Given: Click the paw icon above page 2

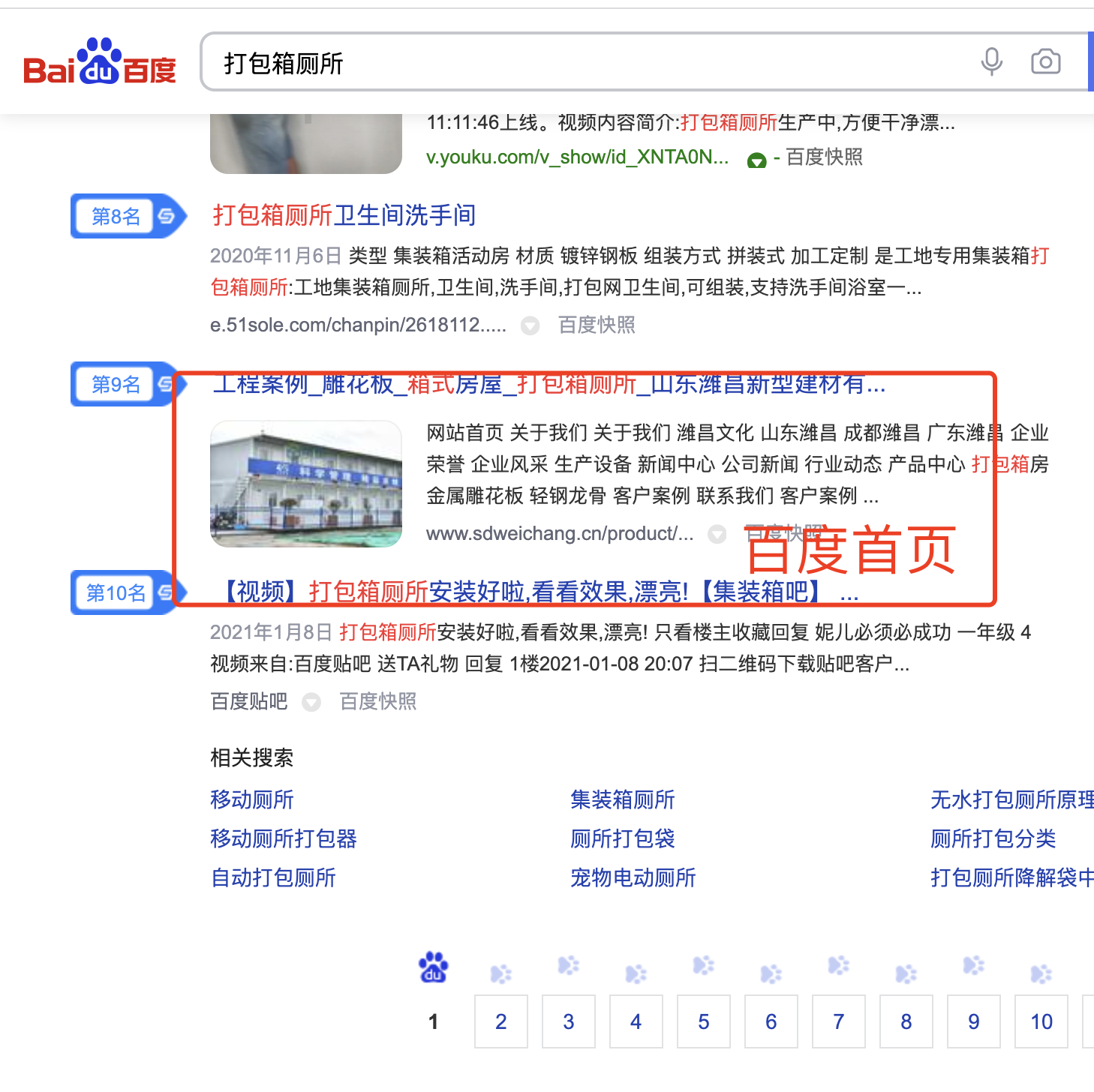Looking at the screenshot, I should click(x=500, y=973).
